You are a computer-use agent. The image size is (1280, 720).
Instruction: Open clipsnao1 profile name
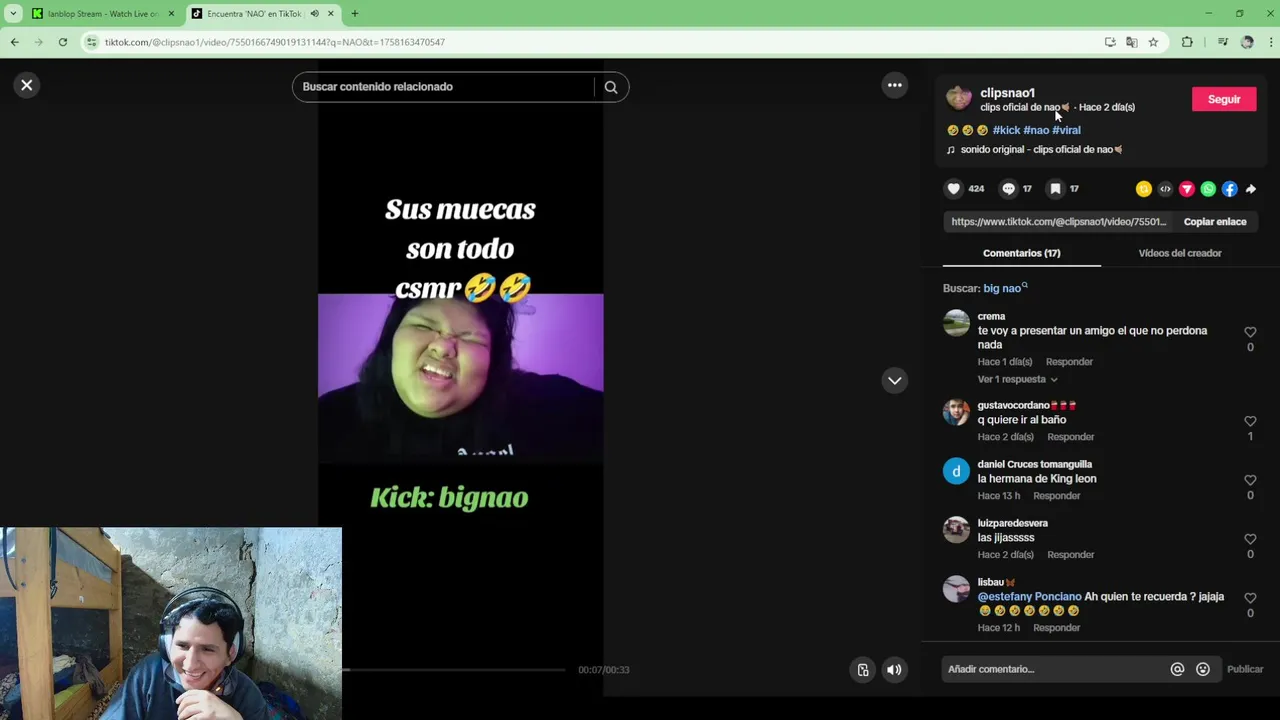pyautogui.click(x=1007, y=93)
